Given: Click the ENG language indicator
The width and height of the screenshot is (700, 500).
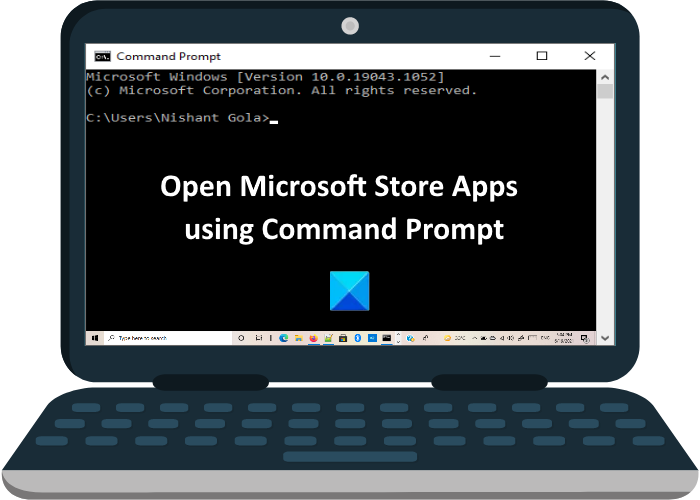Looking at the screenshot, I should [x=545, y=338].
